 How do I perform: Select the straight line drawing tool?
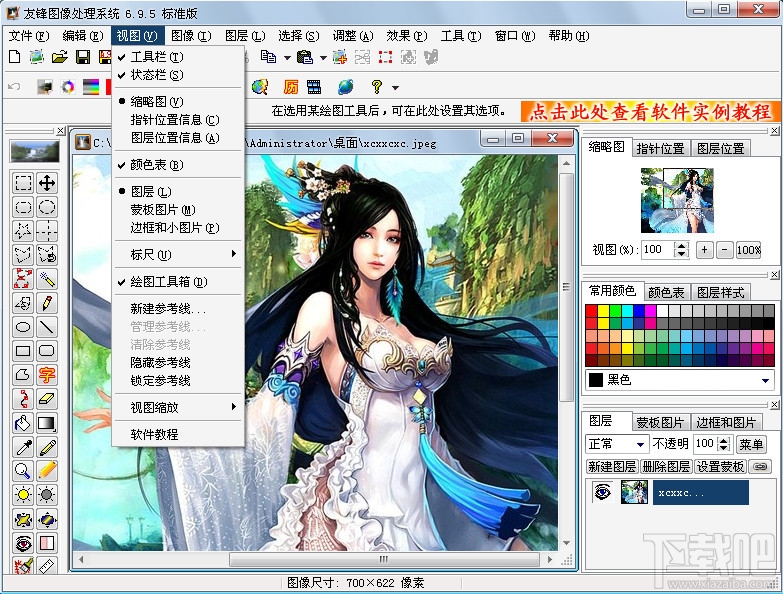click(47, 327)
